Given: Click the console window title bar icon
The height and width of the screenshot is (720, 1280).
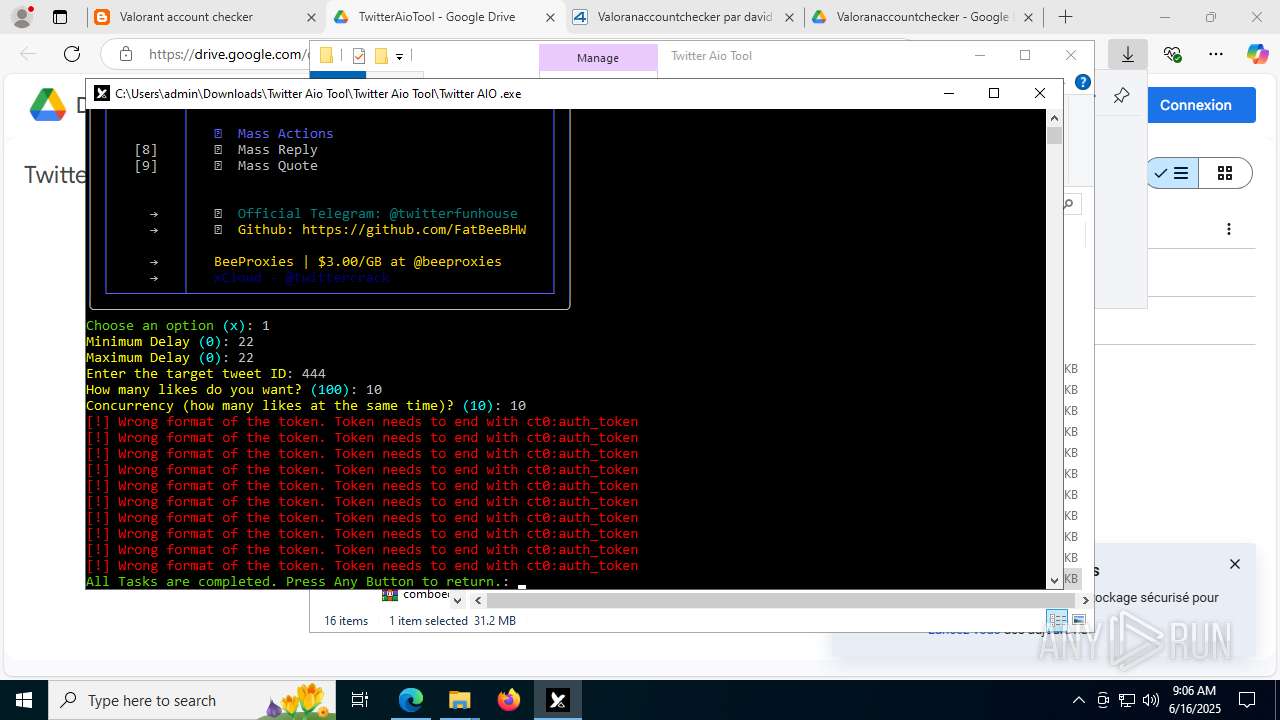Looking at the screenshot, I should [102, 93].
